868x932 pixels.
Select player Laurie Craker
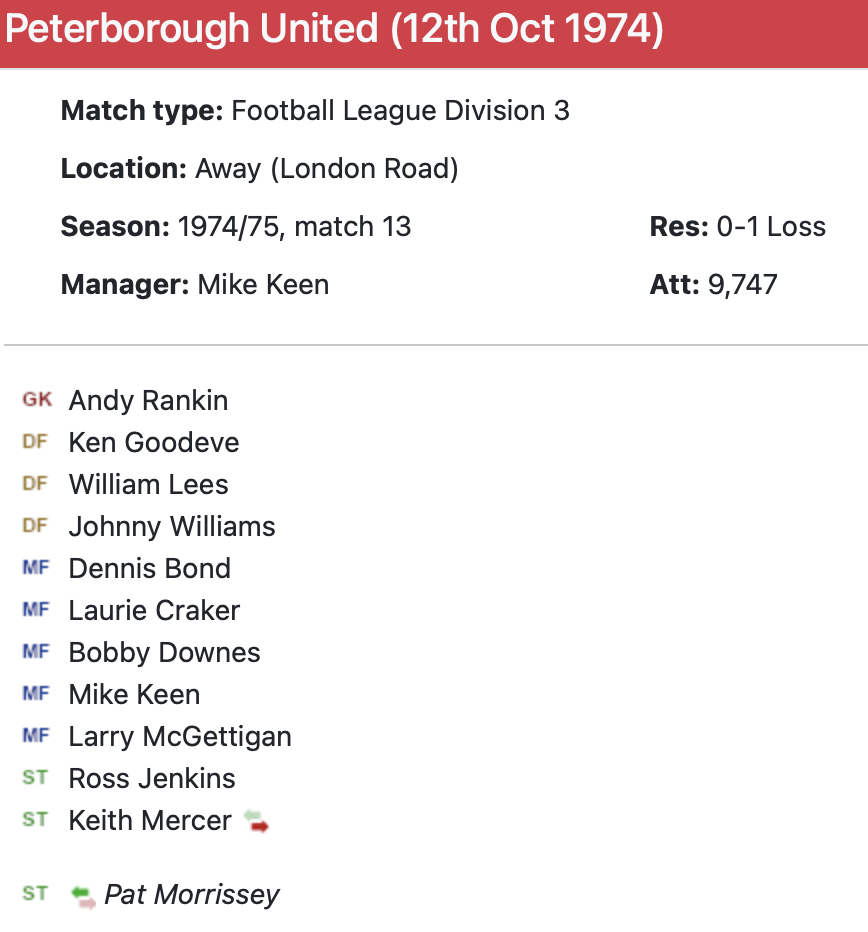(x=154, y=610)
